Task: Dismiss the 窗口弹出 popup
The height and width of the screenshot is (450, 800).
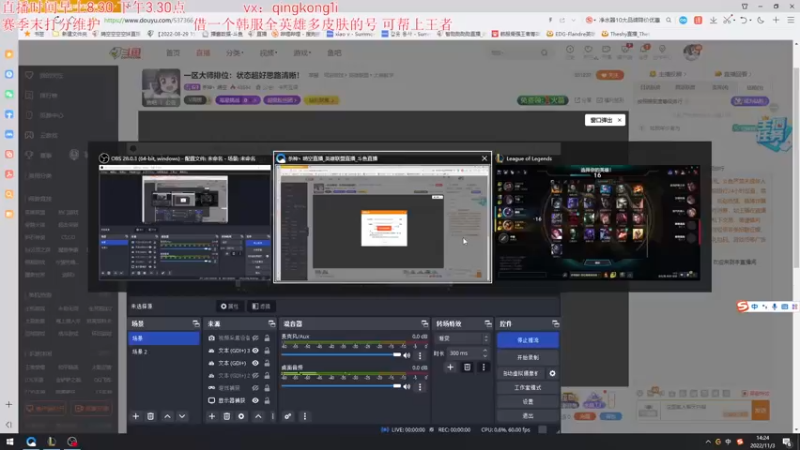Action: click(x=619, y=120)
